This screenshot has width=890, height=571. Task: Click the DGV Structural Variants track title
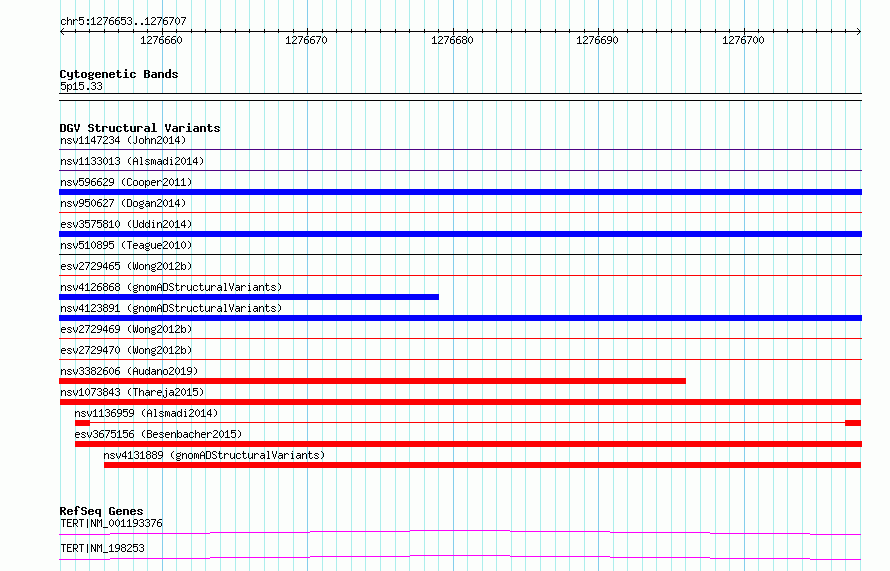[140, 128]
